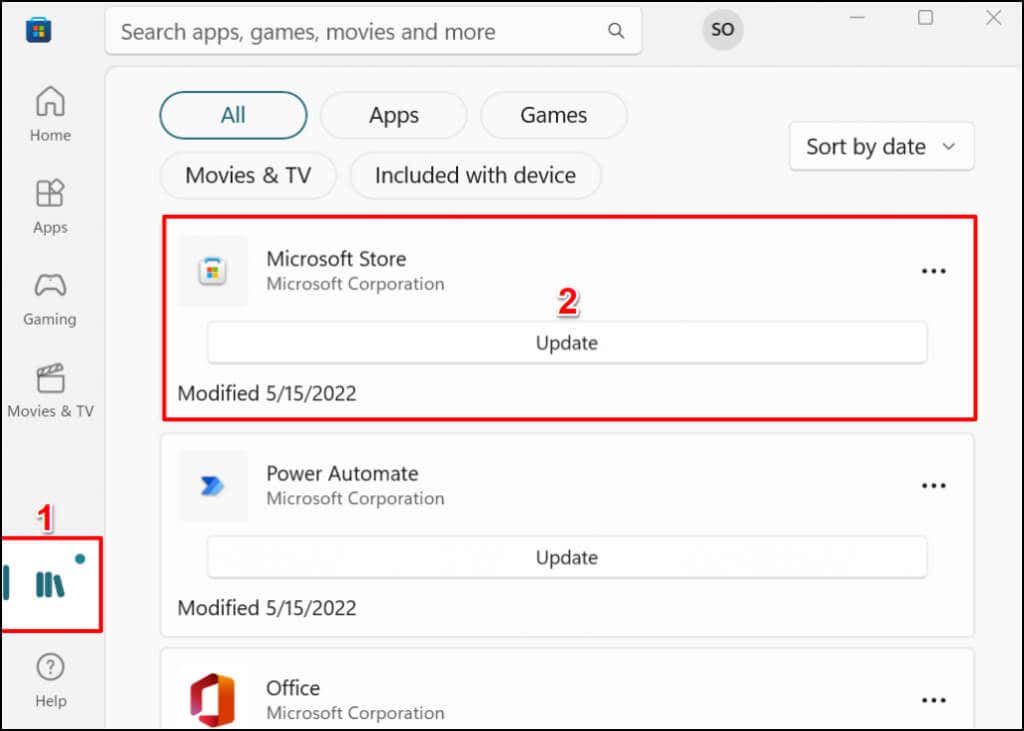The image size is (1024, 731).
Task: Open more options for Microsoft Store
Action: pos(933,271)
